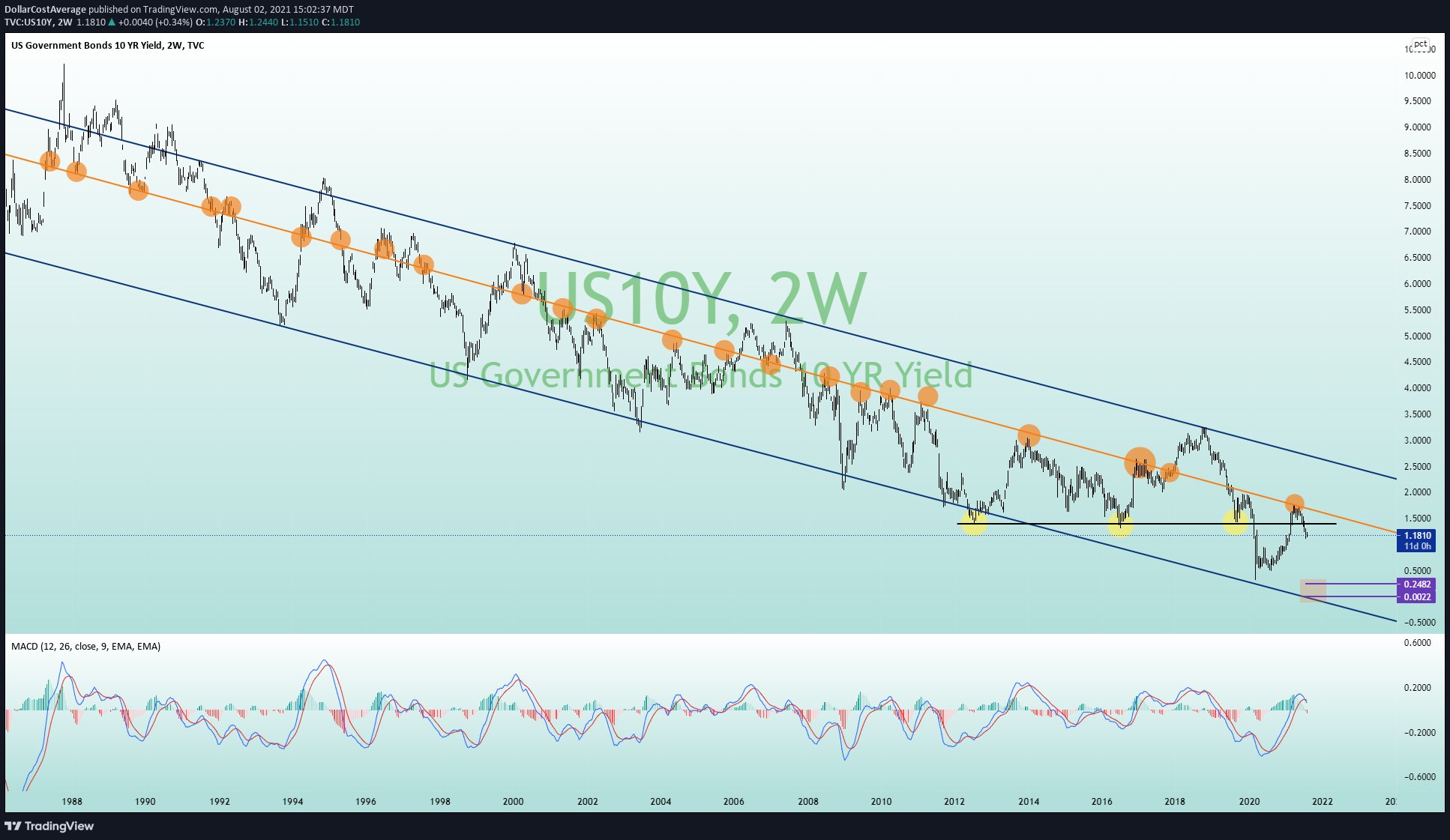Click the yellow circle near 2019
Screen dimensions: 1450x840
[x=1236, y=522]
